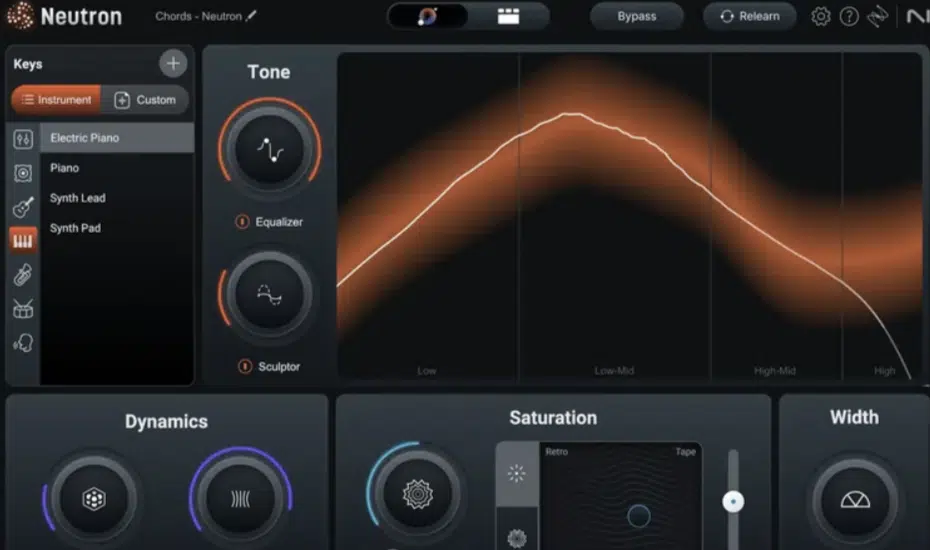Click the tone curve display
This screenshot has height=550, width=930.
(x=629, y=216)
